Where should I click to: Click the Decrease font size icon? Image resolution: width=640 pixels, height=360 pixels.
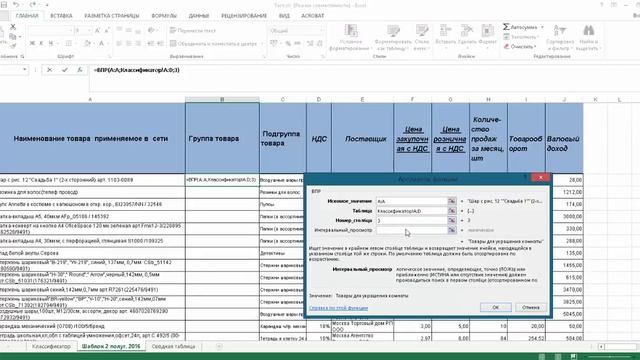coord(107,31)
